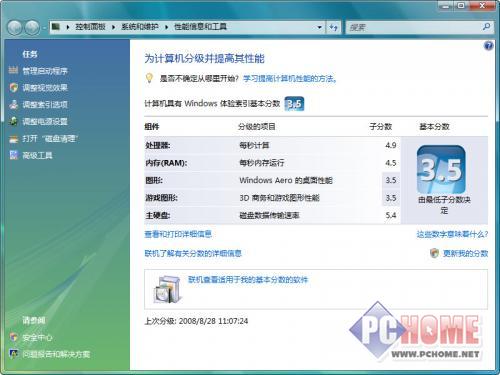Click the back navigation arrow button

tap(15, 27)
